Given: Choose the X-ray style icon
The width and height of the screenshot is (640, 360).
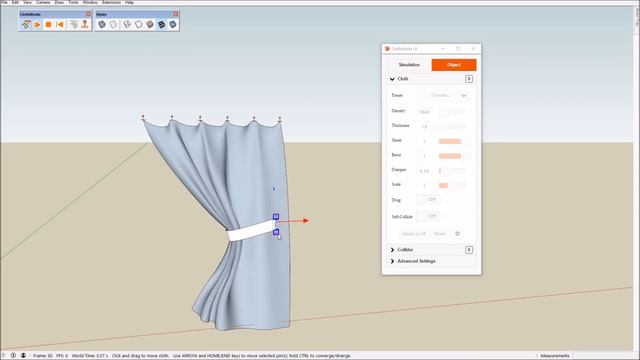Looking at the screenshot, I should (102, 25).
